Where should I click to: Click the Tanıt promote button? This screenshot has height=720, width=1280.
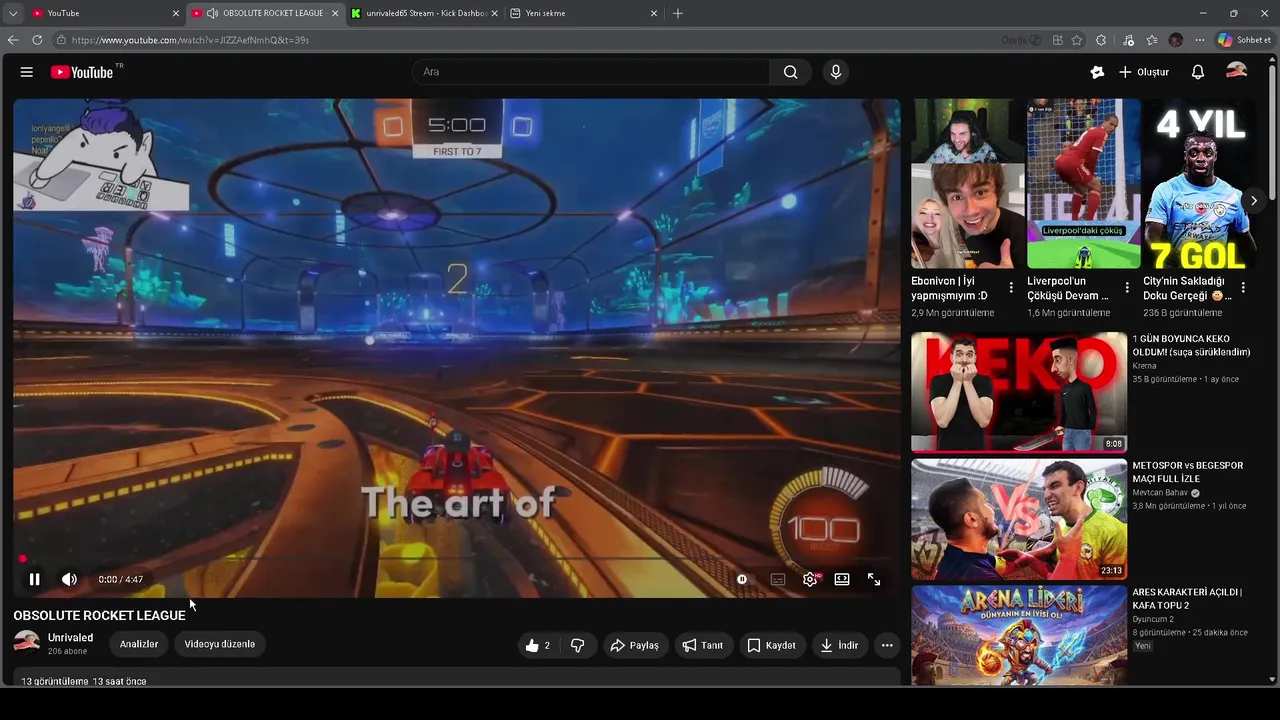tap(703, 645)
